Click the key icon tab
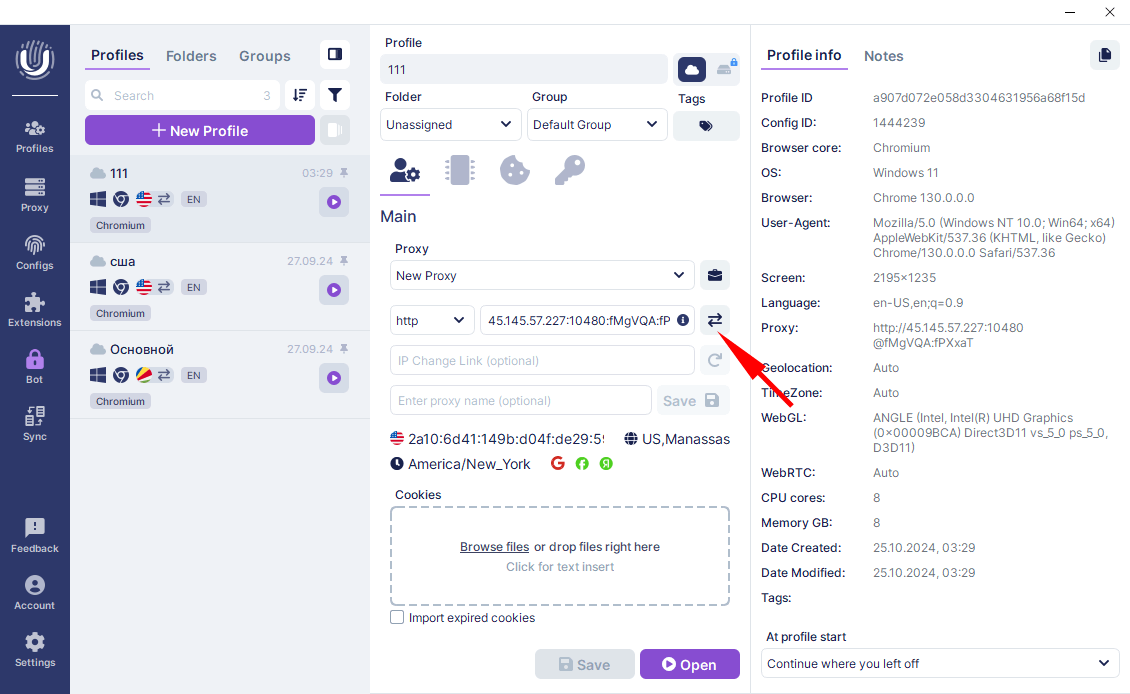This screenshot has height=694, width=1130. [569, 171]
